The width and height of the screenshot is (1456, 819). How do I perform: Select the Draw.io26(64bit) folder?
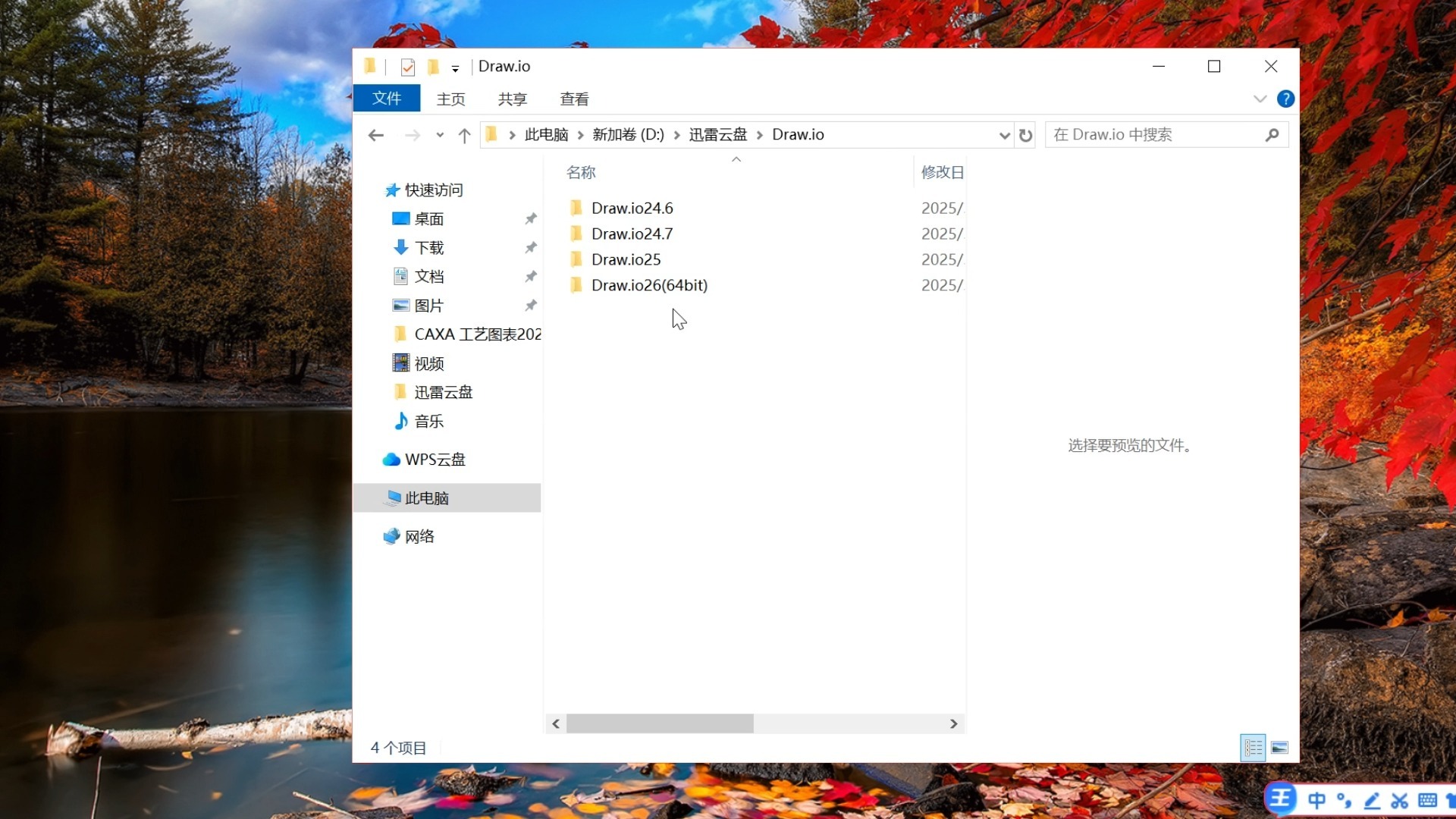[649, 285]
